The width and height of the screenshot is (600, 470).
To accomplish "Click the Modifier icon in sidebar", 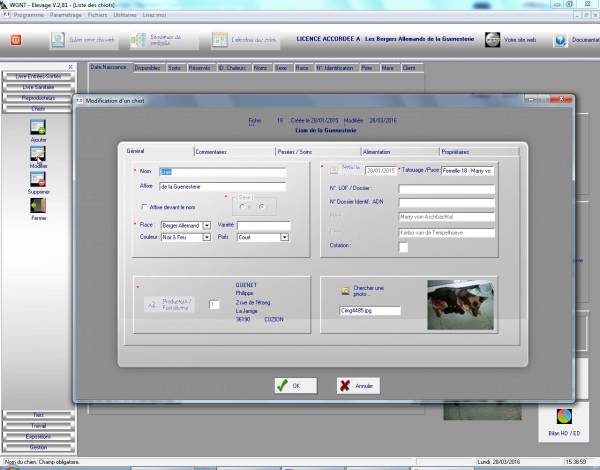I will 38,154.
